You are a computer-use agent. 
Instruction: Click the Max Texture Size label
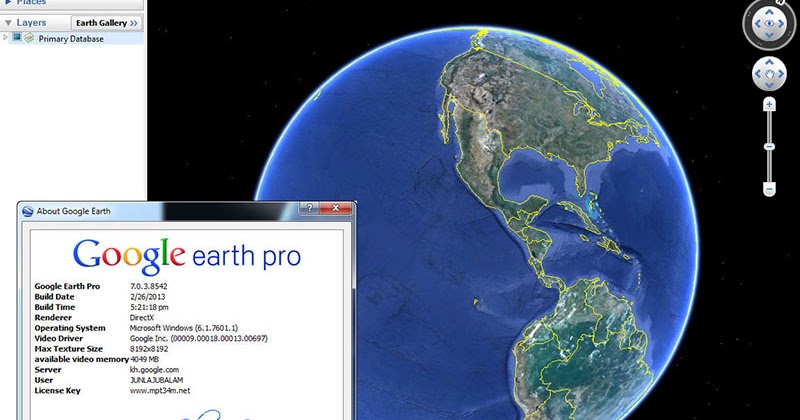point(68,349)
